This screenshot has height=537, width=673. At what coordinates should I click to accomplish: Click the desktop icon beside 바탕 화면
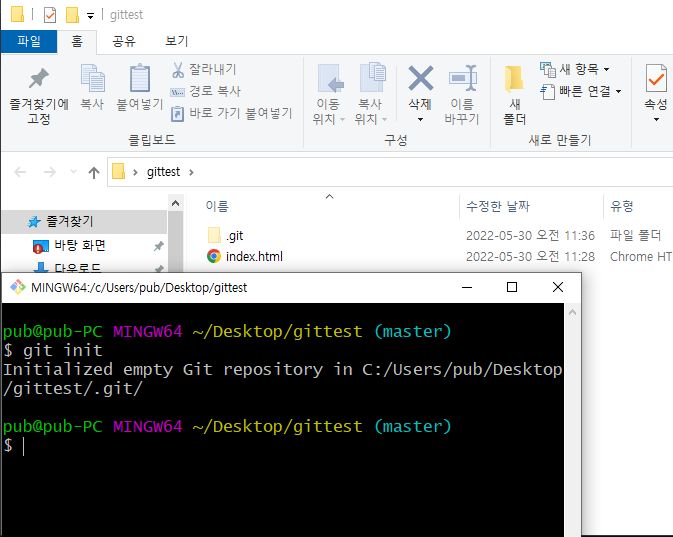click(40, 246)
